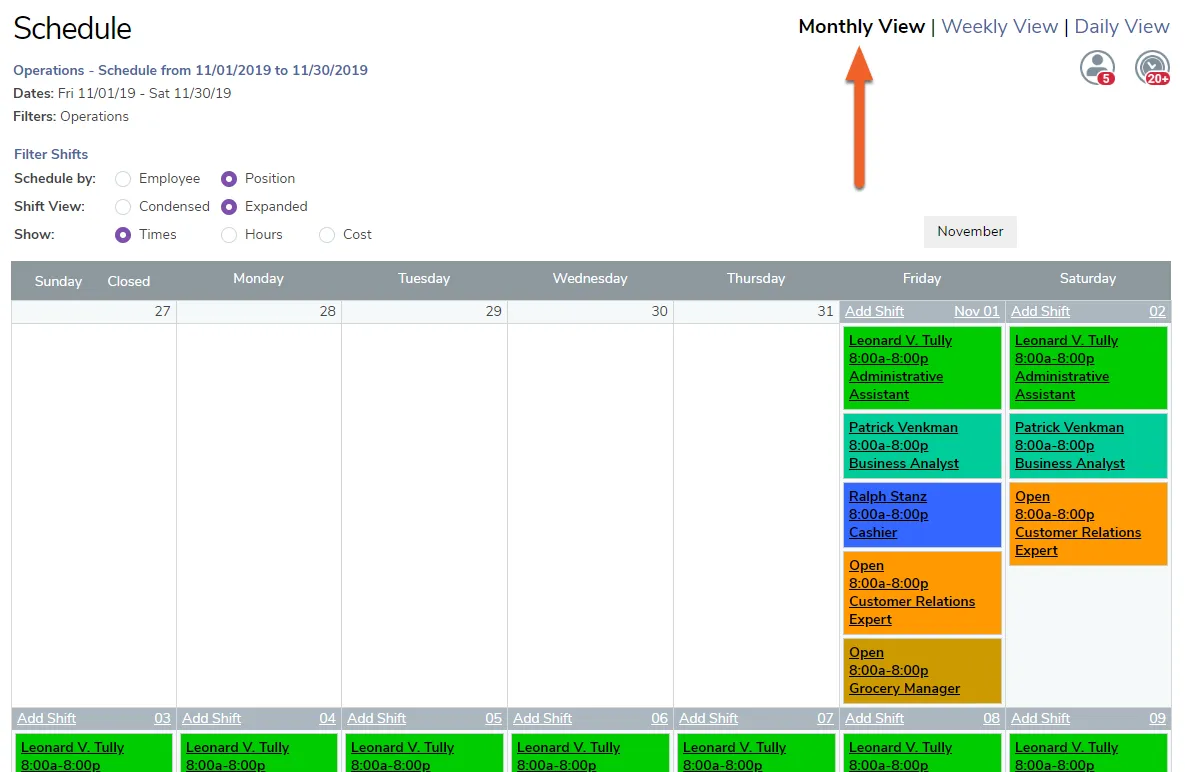Screen dimensions: 1185x772
Task: Switch to Daily View
Action: [1122, 26]
